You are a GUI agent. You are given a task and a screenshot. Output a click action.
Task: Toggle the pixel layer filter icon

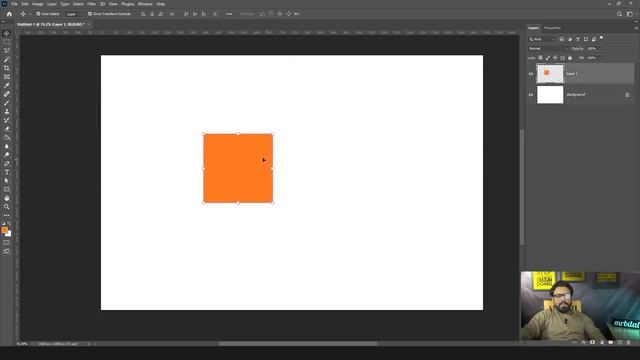(x=562, y=39)
